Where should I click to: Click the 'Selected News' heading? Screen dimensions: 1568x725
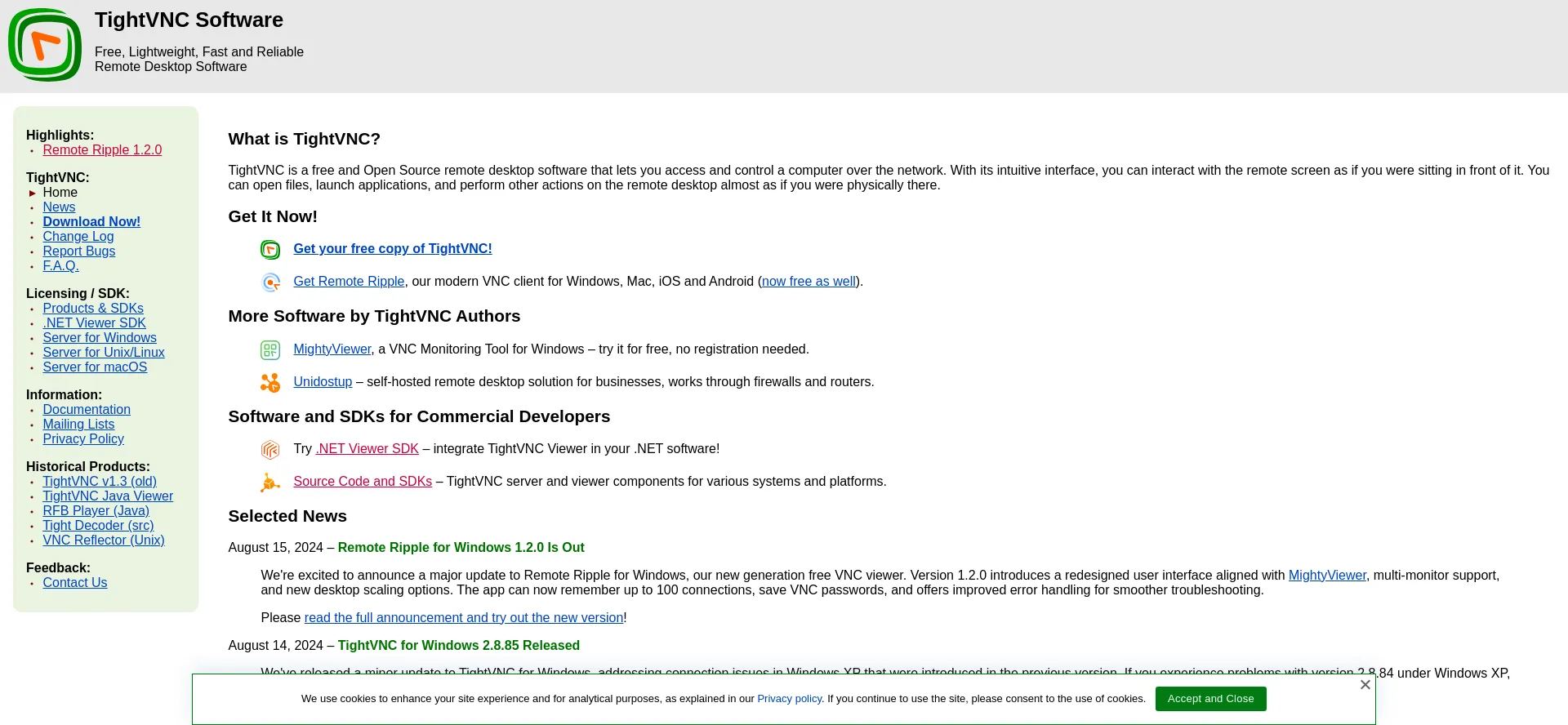tap(287, 516)
